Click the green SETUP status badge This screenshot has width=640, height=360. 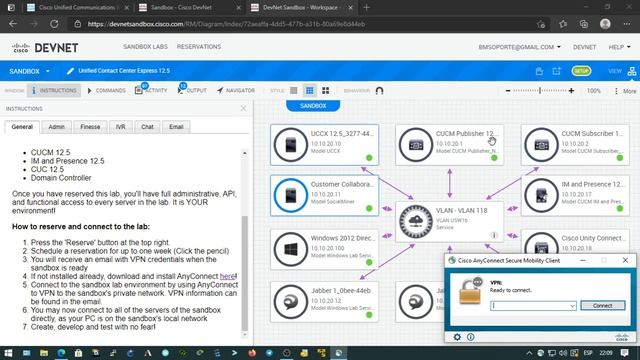click(x=581, y=71)
